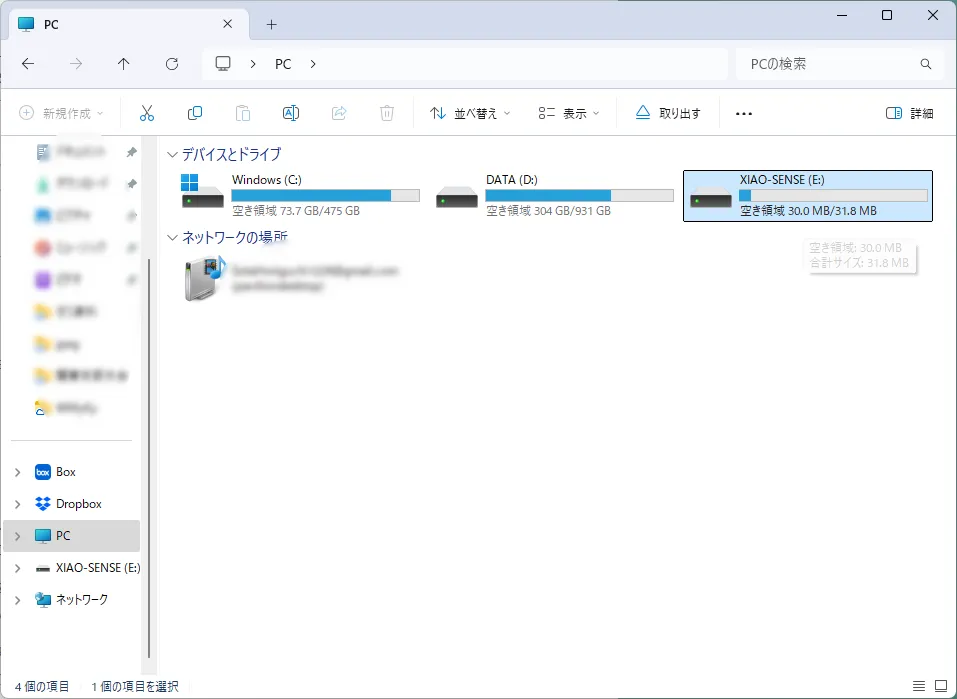Click the Copy icon in the toolbar
The image size is (957, 699).
click(x=195, y=113)
